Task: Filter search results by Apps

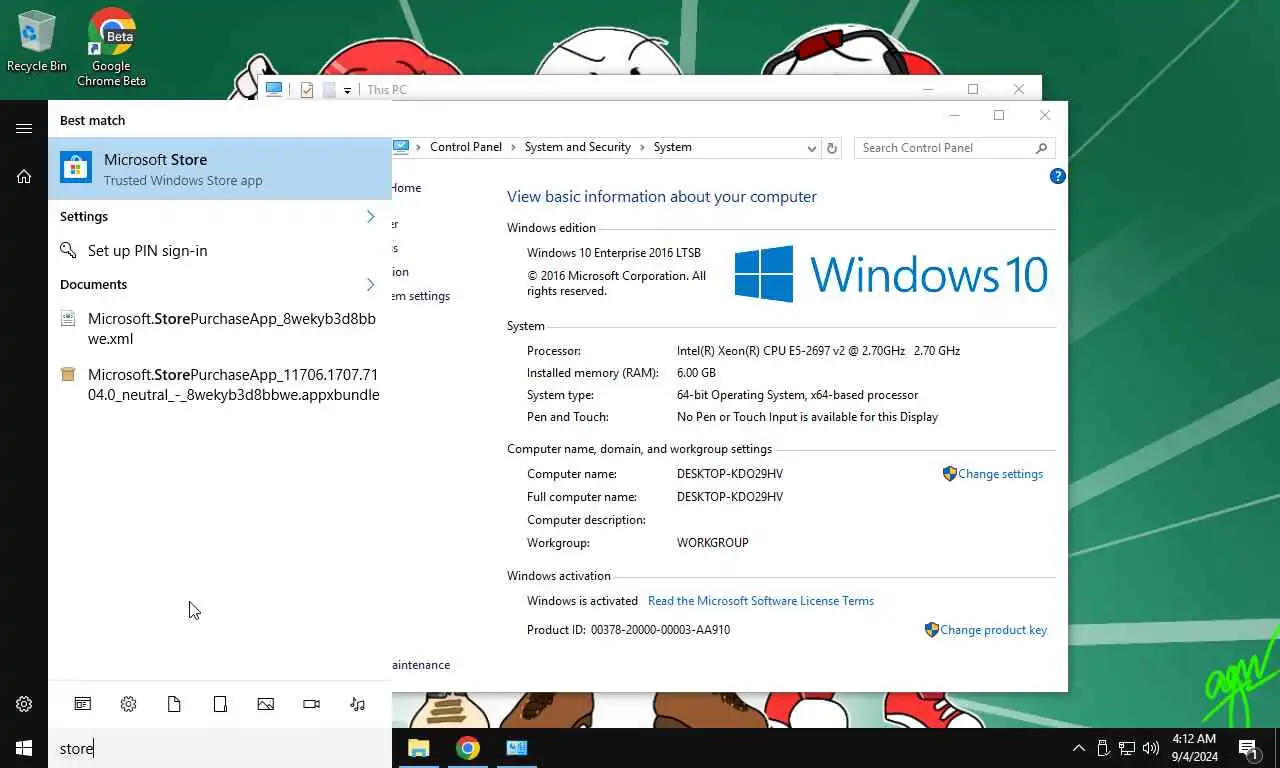Action: point(83,704)
